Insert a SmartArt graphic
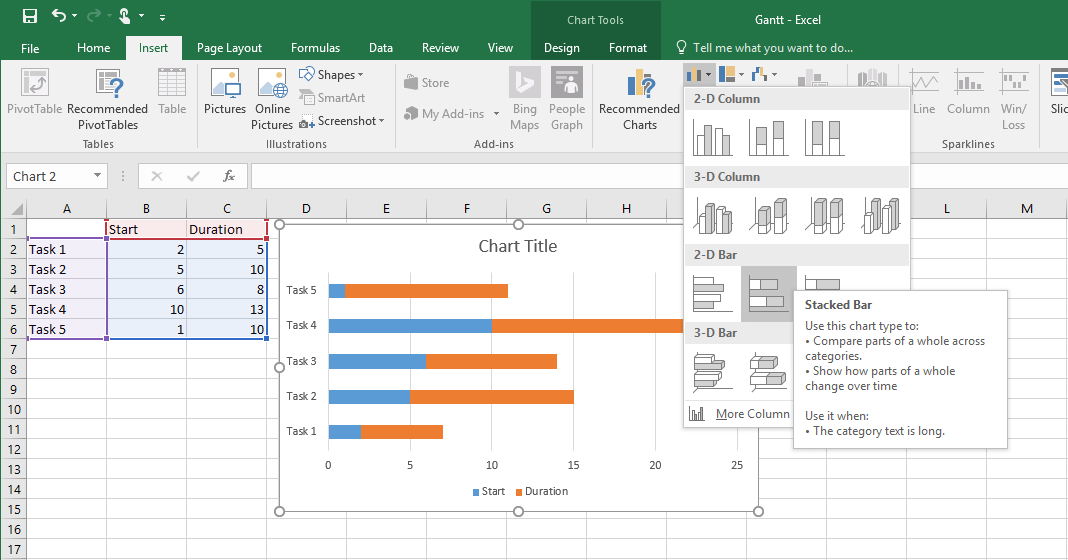Screen dimensions: 1068x560 tap(332, 97)
